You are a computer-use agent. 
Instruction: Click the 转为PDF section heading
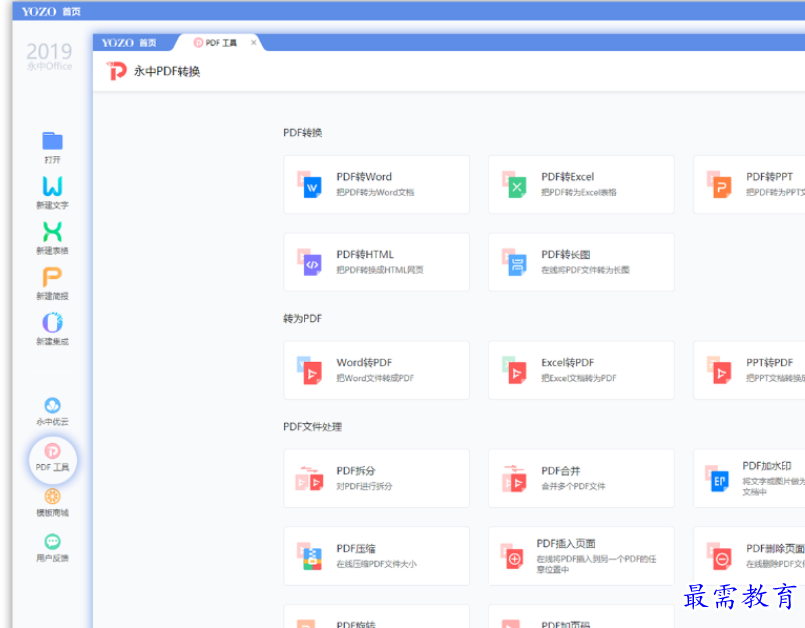click(x=303, y=318)
